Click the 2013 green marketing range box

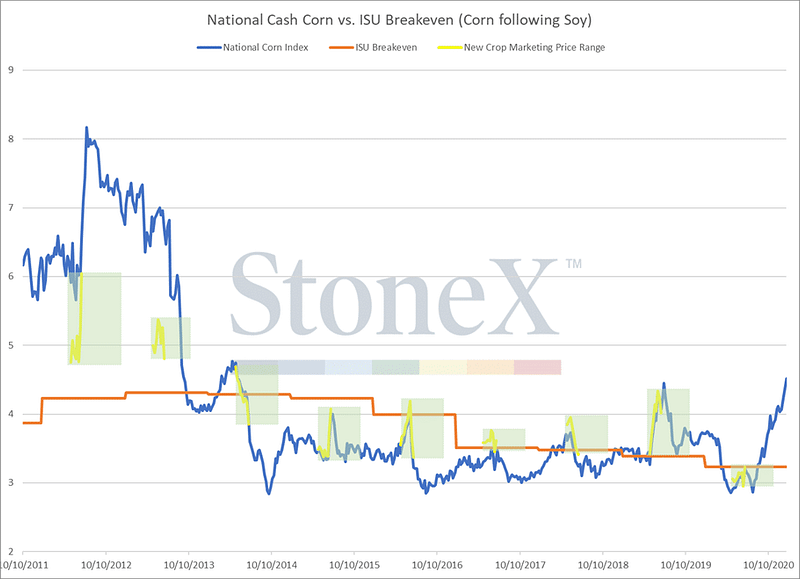[170, 338]
